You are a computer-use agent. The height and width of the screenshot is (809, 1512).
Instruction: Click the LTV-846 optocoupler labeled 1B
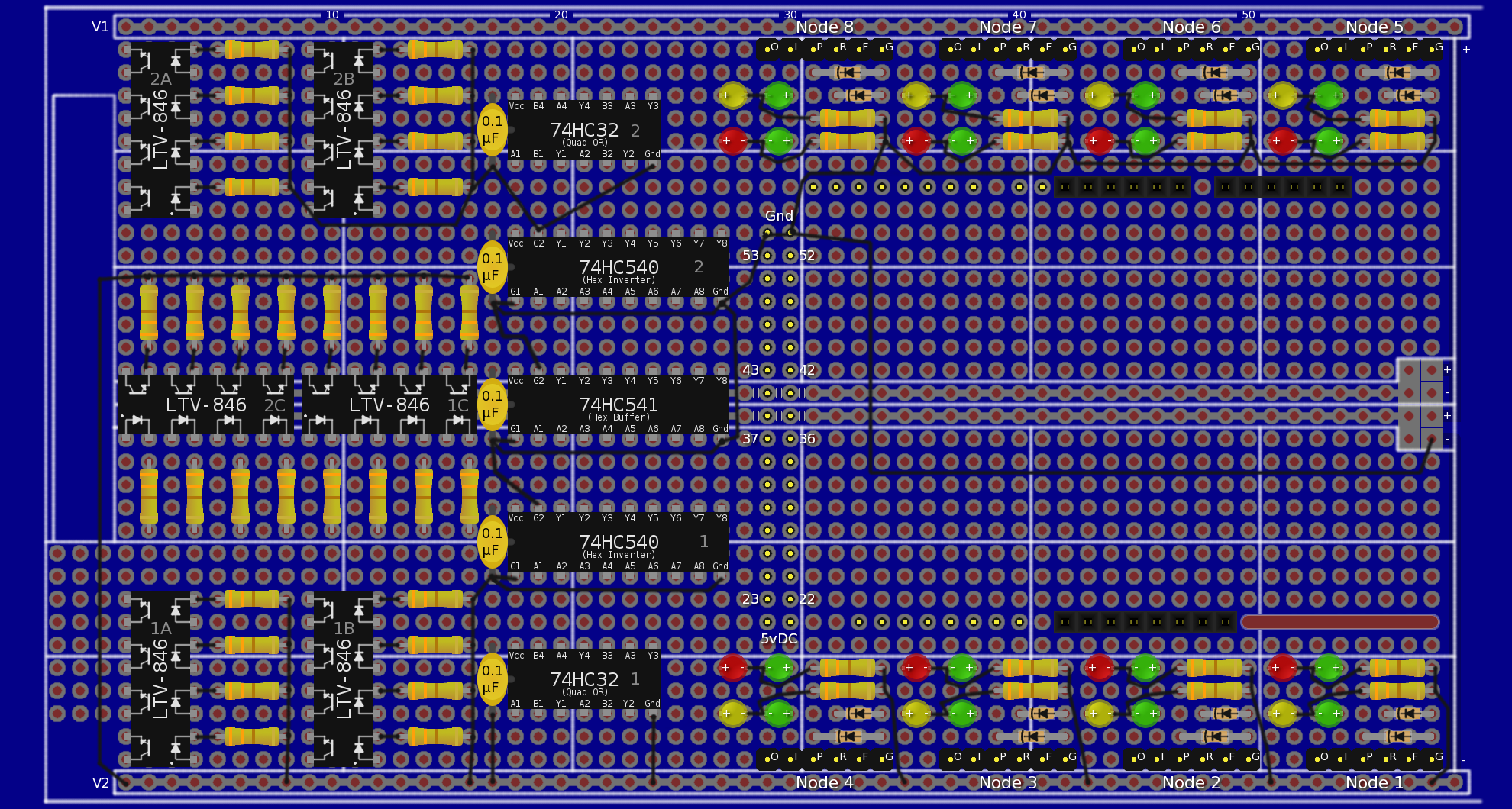coord(344,679)
